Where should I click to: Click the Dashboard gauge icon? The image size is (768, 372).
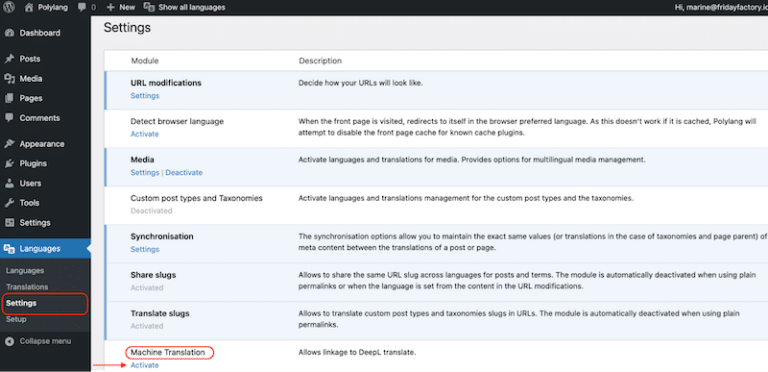[9, 33]
